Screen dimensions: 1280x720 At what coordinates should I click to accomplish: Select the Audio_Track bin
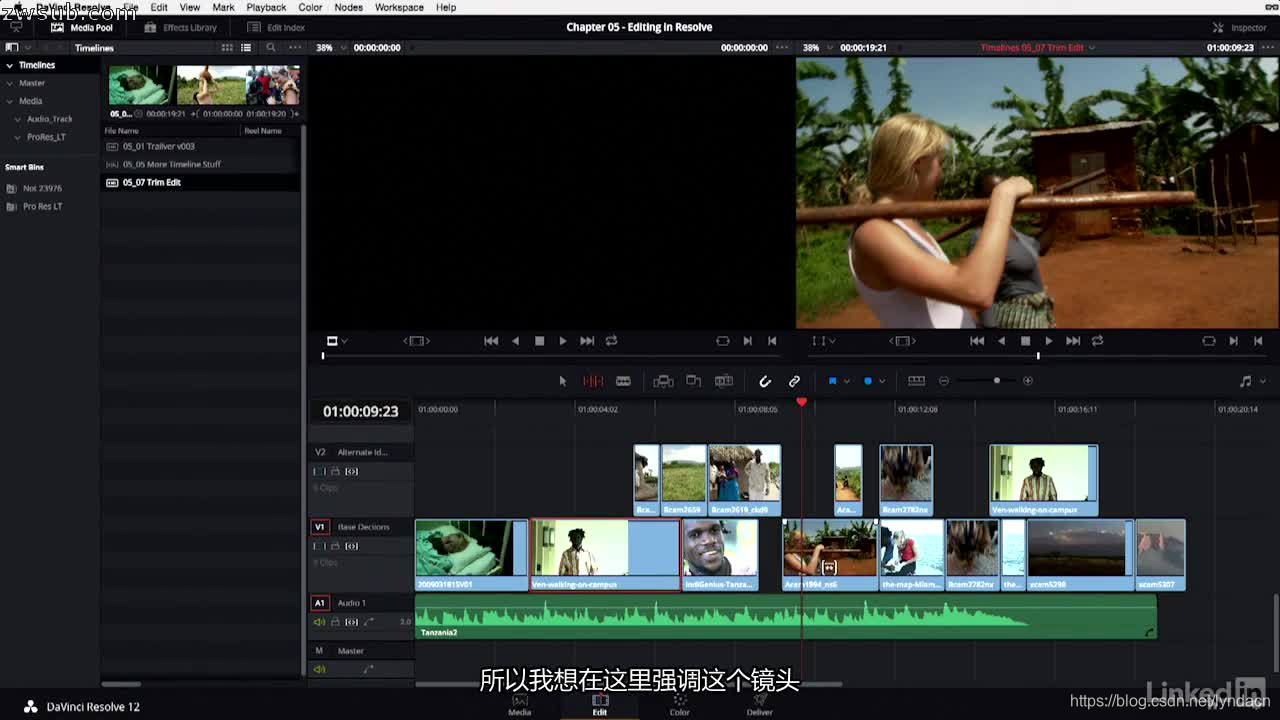pyautogui.click(x=49, y=119)
